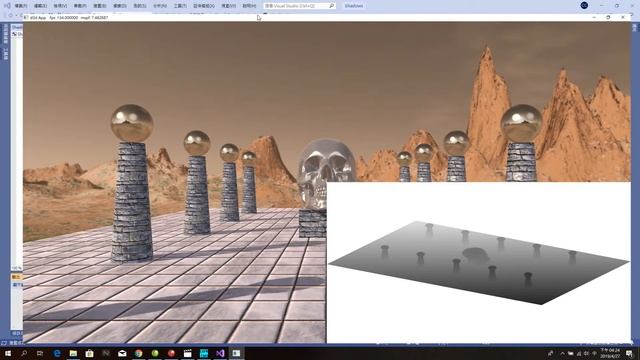Click the Visual Studio search box
Image resolution: width=640 pixels, height=360 pixels.
299,6
